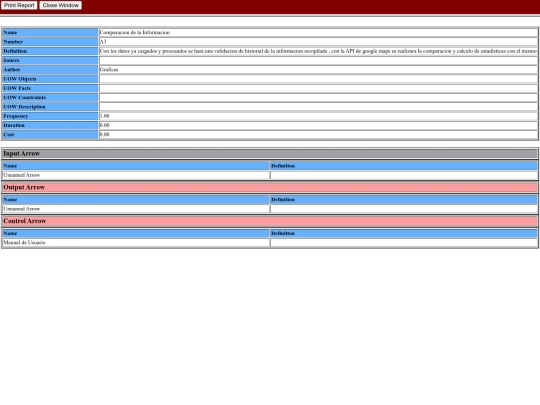The height and width of the screenshot is (405, 540).
Task: Click Unnamed Arrow under Output Arrow
Action: [22, 209]
